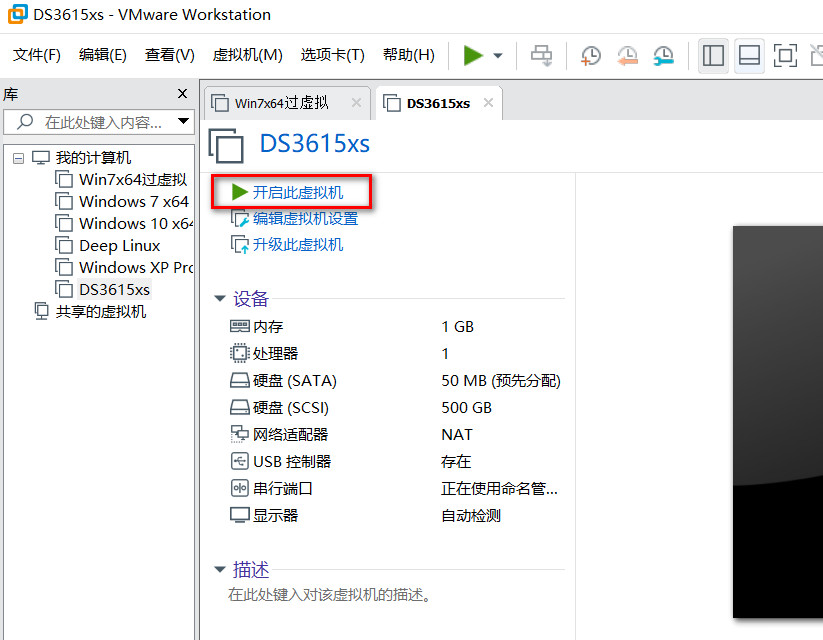The image size is (823, 640).
Task: Toggle the thumbnail bar view
Action: 749,55
